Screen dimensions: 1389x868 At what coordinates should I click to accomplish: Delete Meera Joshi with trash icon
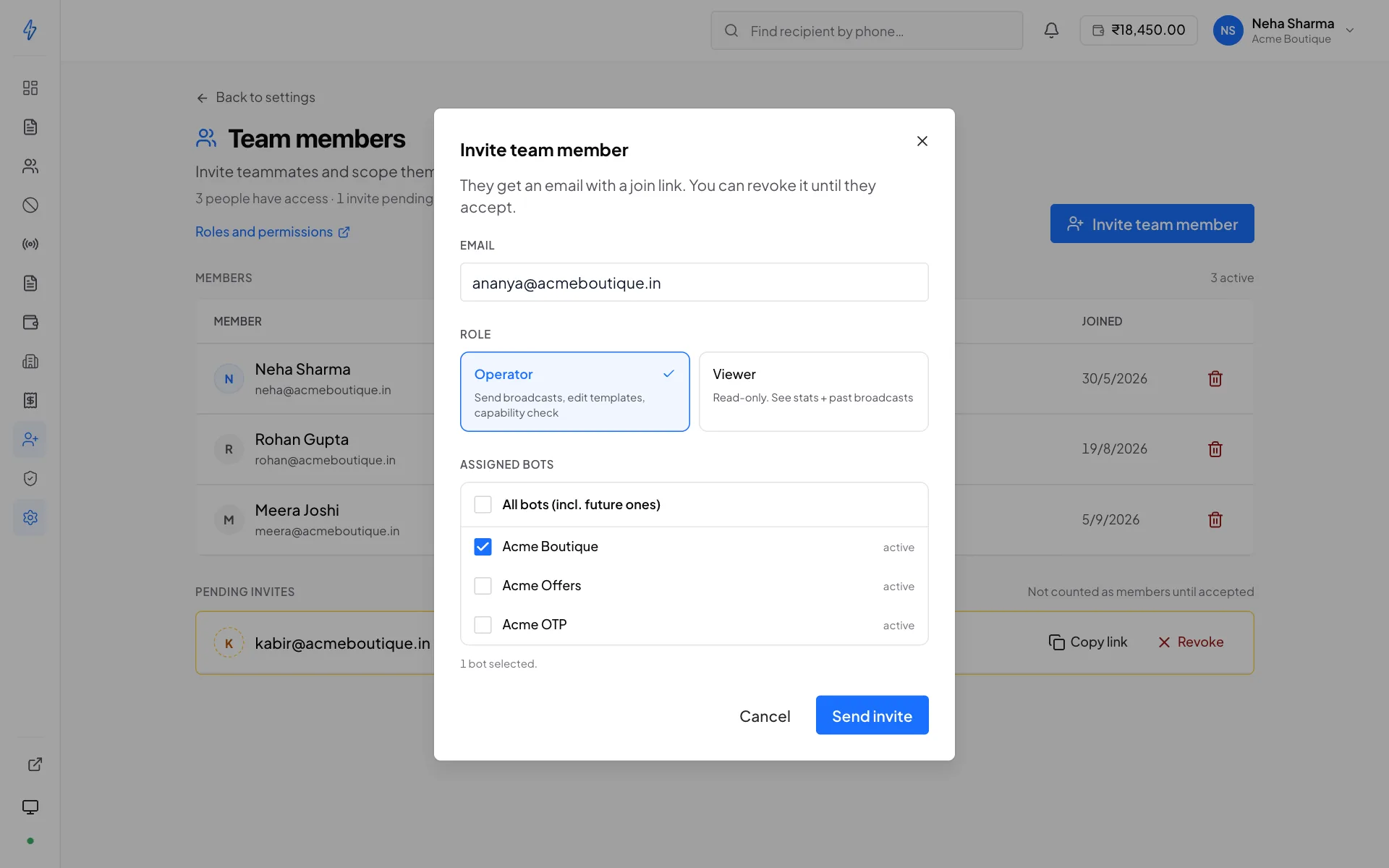[1215, 520]
